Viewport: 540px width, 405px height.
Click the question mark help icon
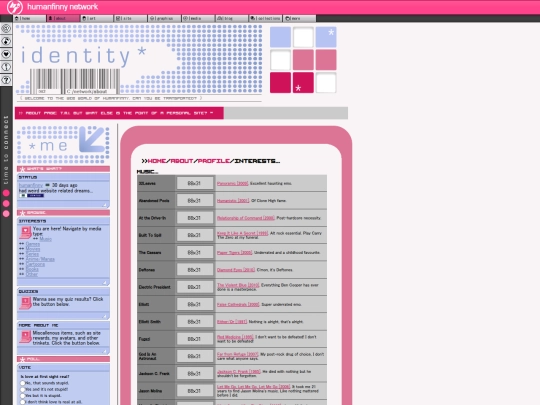pyautogui.click(x=6, y=80)
